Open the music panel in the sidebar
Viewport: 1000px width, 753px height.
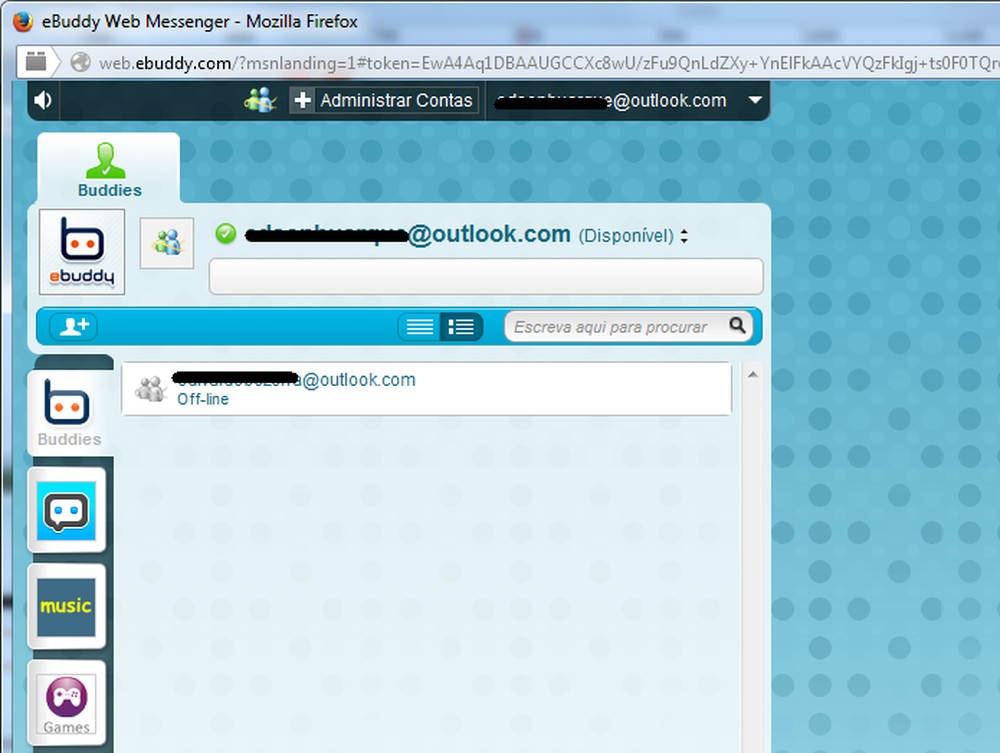[x=66, y=606]
